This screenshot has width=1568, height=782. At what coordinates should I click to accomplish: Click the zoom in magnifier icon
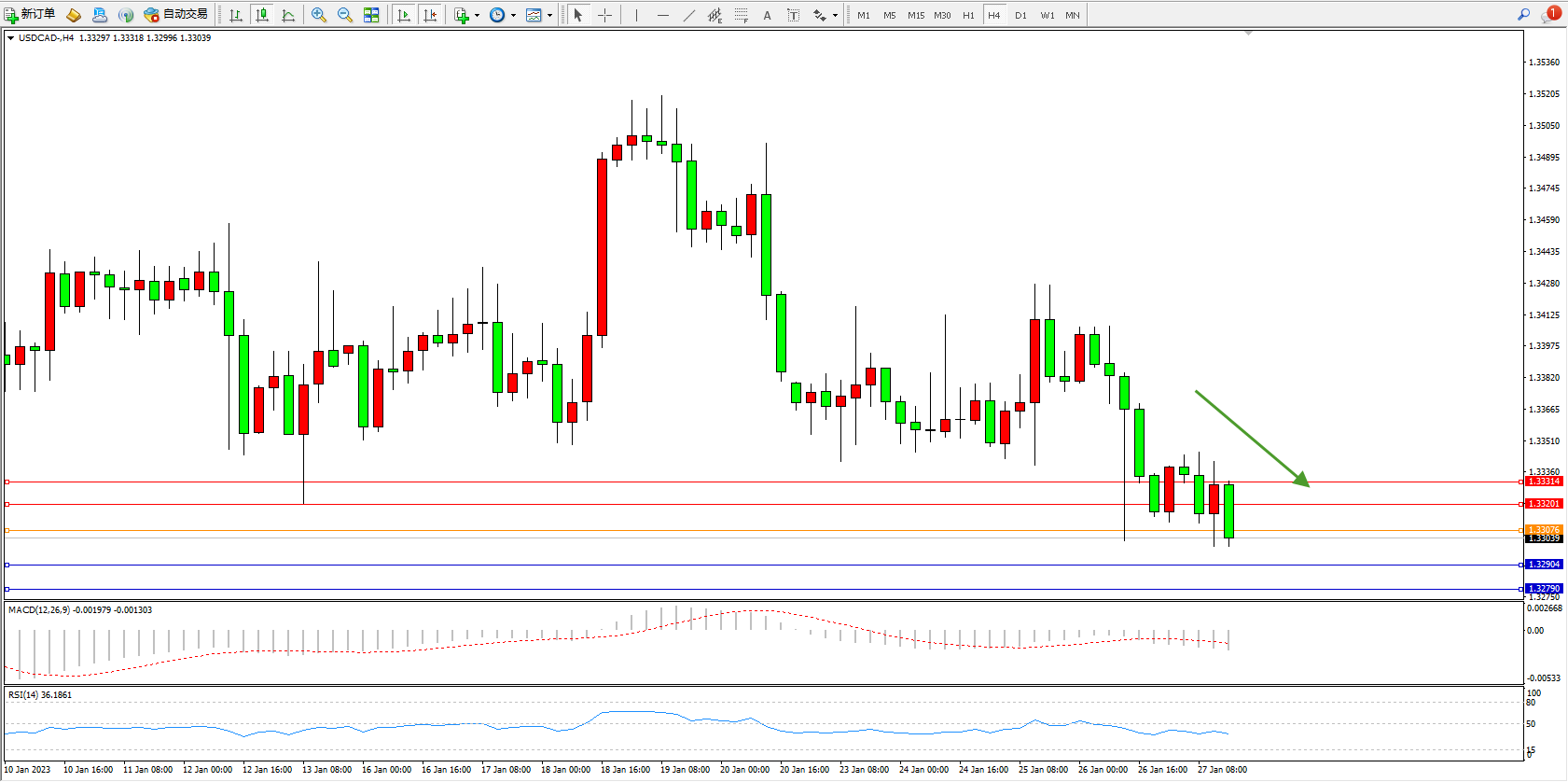(x=319, y=15)
